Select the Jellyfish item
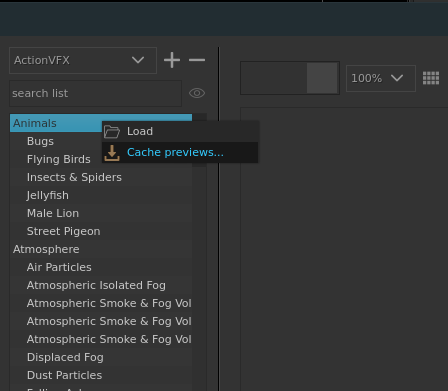448x391 pixels. click(x=101, y=195)
